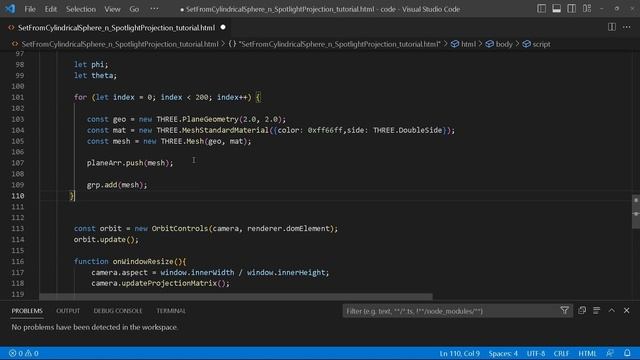The width and height of the screenshot is (640, 360).
Task: Open notifications bell icon
Action: click(x=627, y=353)
